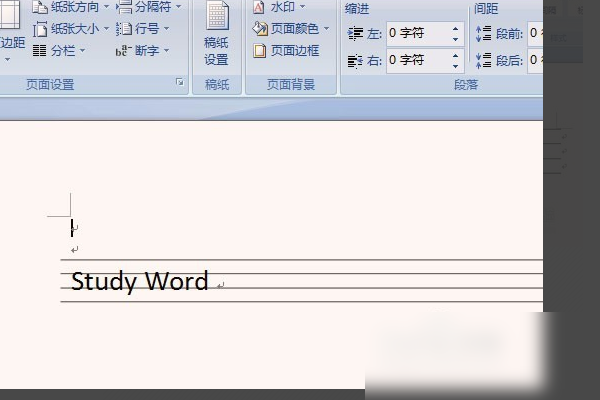Viewport: 600px width, 400px height.
Task: Expand the 分栏 dropdown arrow
Action: coord(82,51)
